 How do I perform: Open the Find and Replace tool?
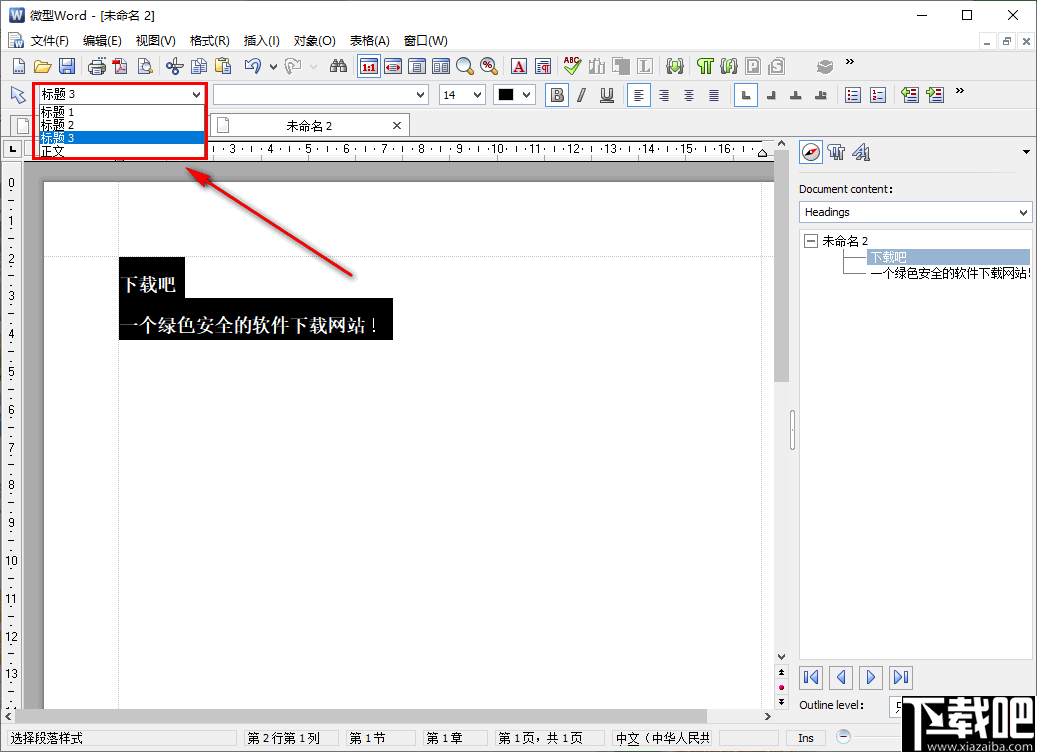tap(339, 65)
